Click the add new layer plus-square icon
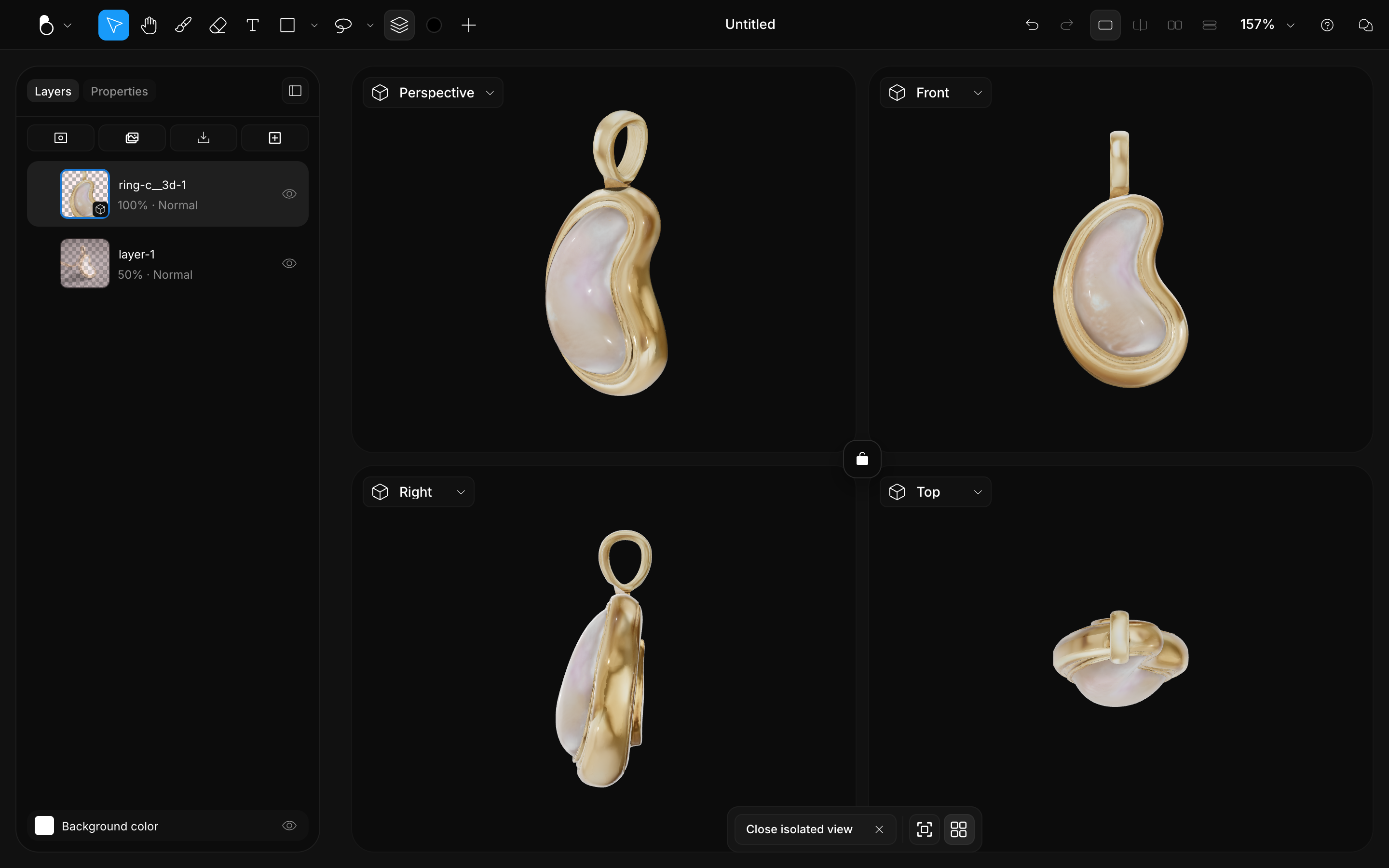 tap(275, 138)
